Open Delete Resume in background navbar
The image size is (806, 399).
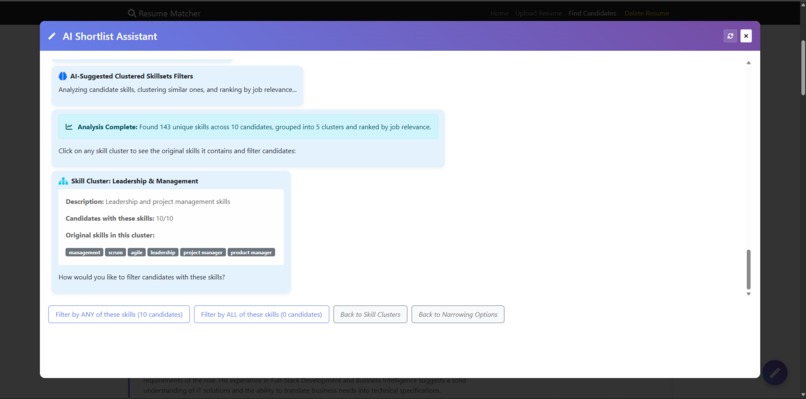pos(647,13)
